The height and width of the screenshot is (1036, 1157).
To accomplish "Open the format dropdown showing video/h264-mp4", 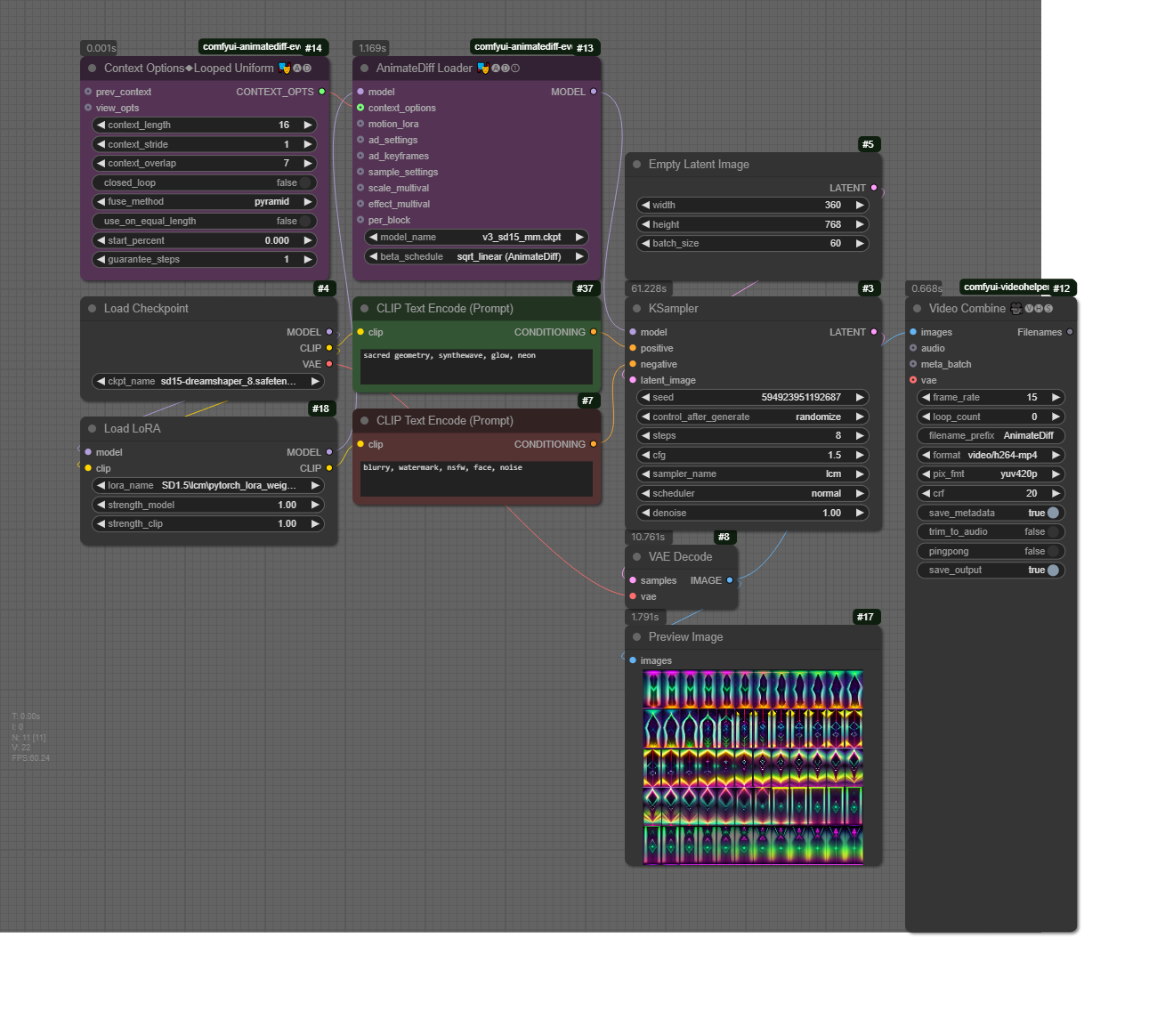I will [991, 456].
